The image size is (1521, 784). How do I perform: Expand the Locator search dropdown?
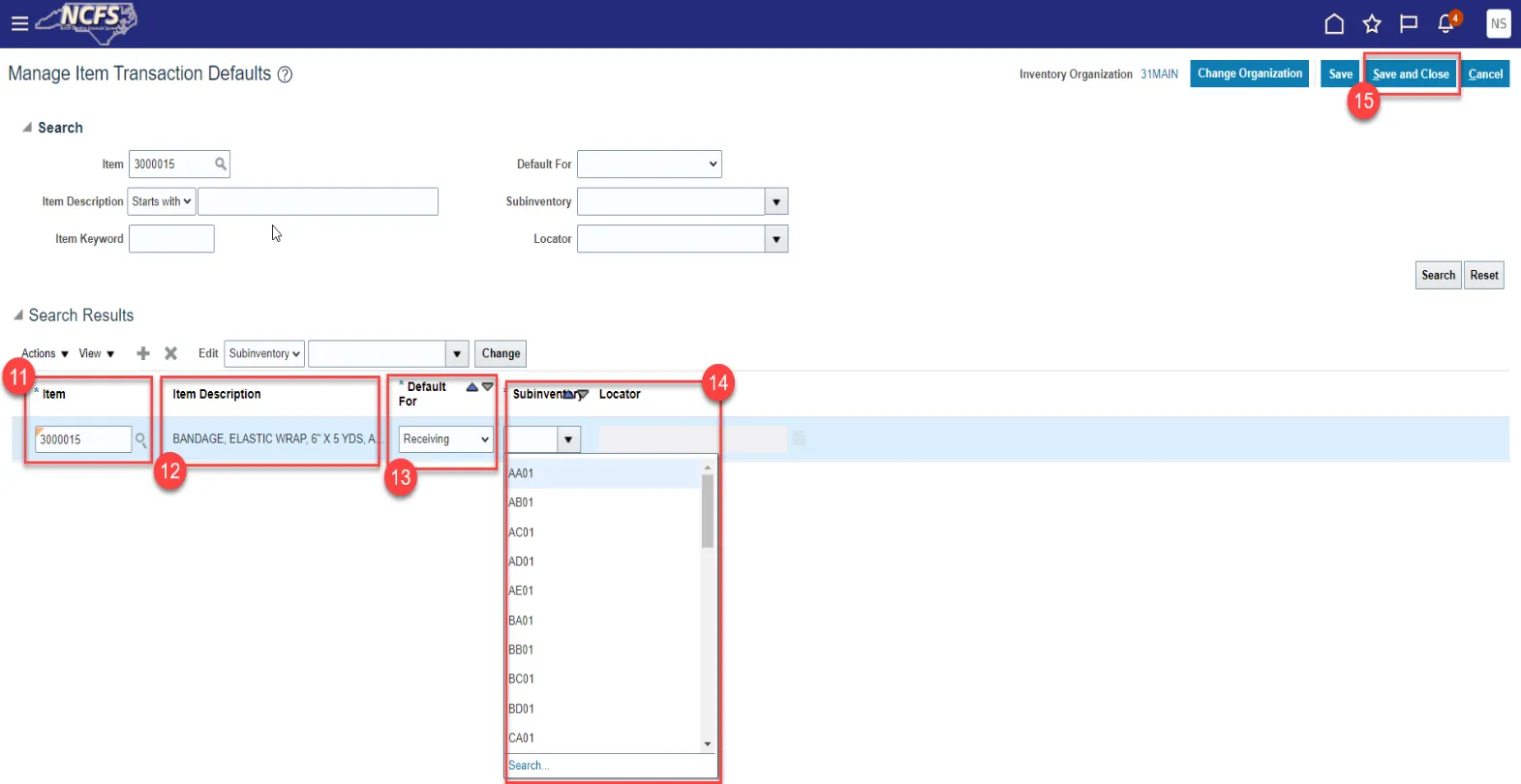coord(776,239)
